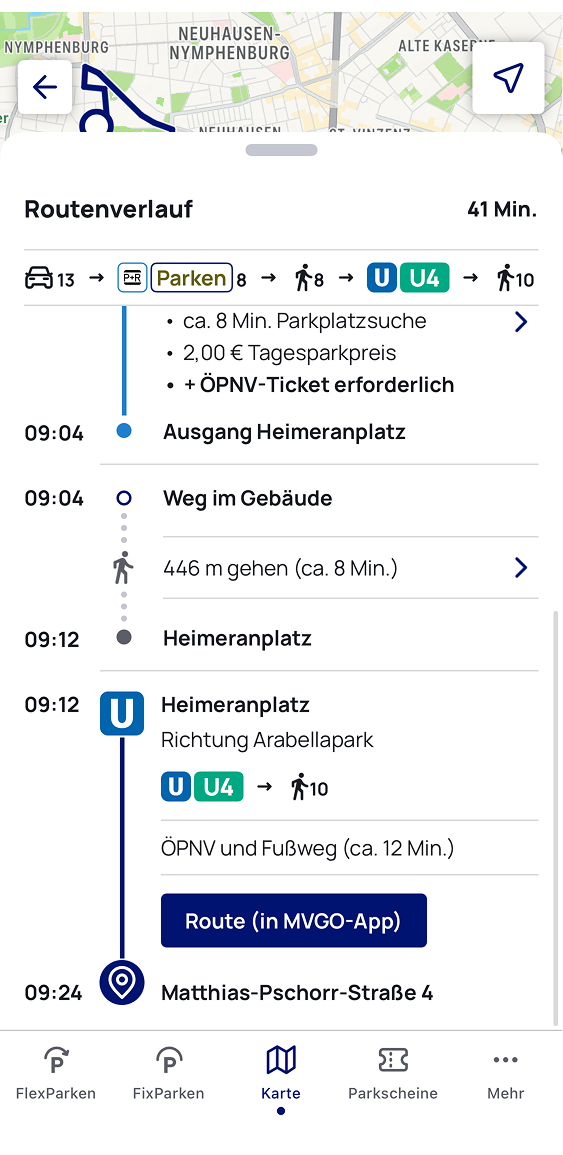The image size is (563, 1155).
Task: Tap the sheet drag handle bar
Action: (x=282, y=150)
